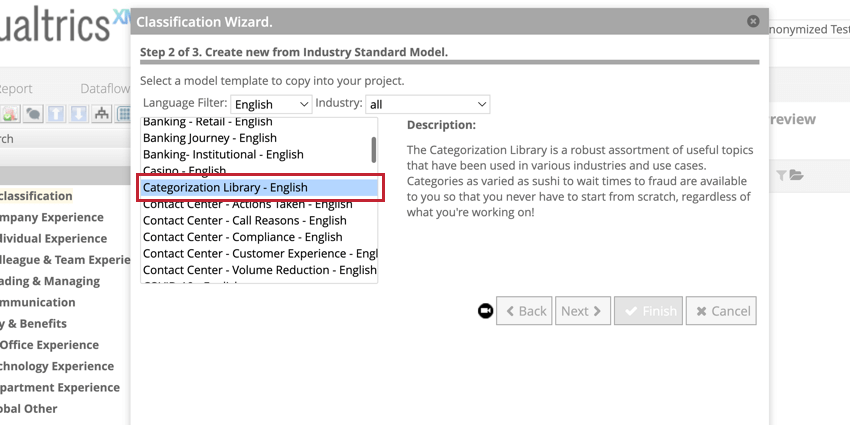Select Banking - Retail - English template

[259, 122]
